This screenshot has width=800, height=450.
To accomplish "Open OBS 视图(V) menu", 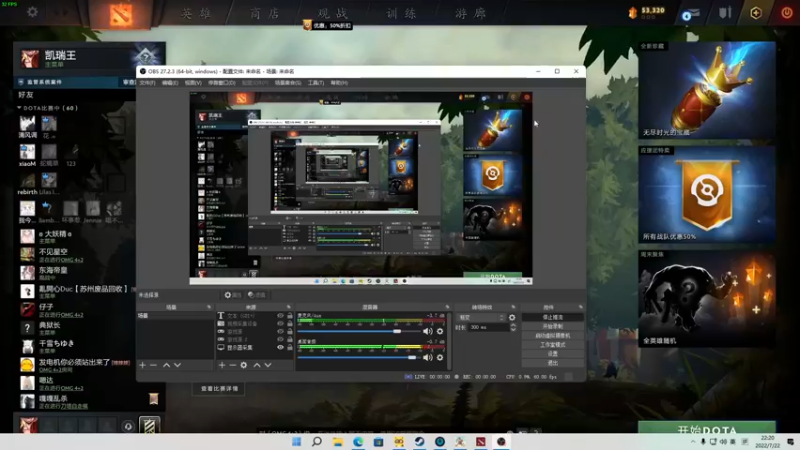I will tap(193, 83).
